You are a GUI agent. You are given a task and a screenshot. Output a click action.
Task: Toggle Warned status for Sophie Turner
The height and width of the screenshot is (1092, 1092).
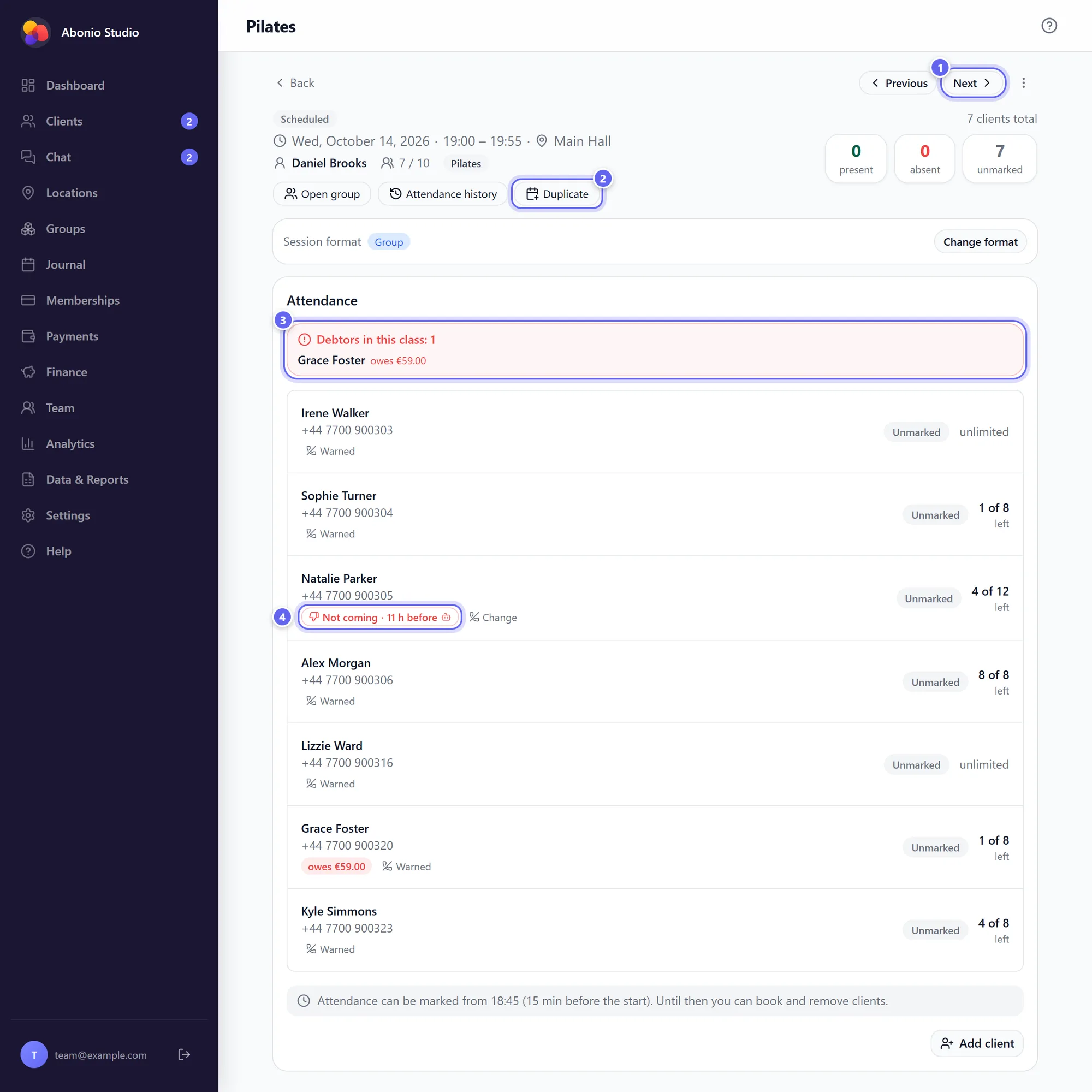(331, 533)
